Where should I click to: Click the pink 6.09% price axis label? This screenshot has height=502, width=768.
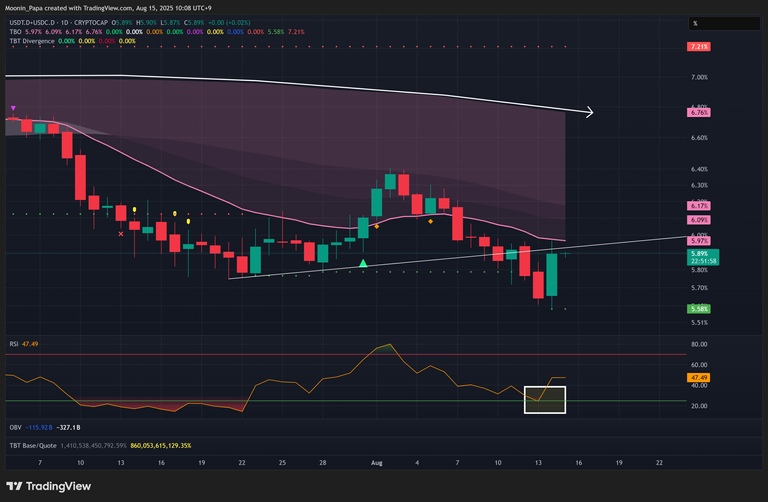699,220
